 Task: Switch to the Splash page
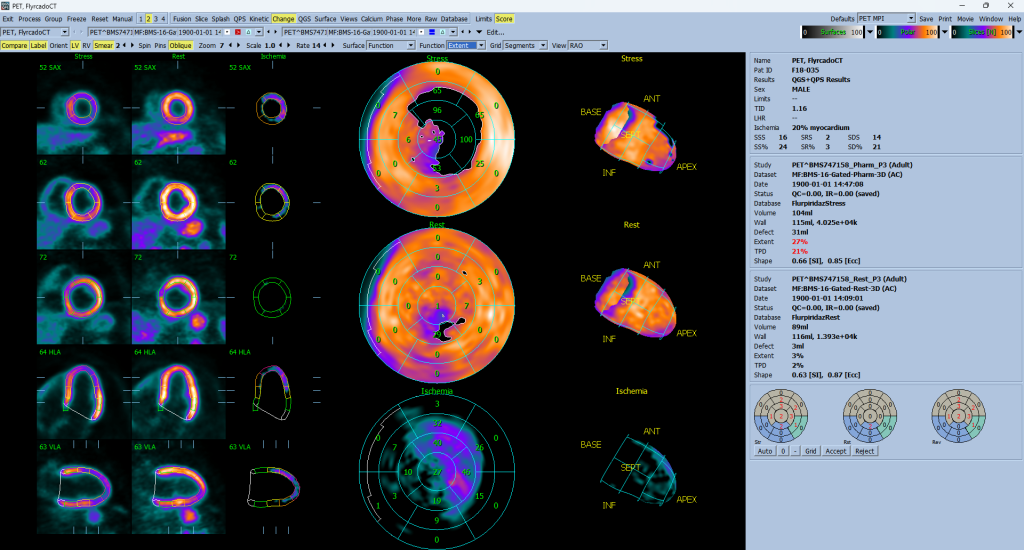pyautogui.click(x=220, y=19)
